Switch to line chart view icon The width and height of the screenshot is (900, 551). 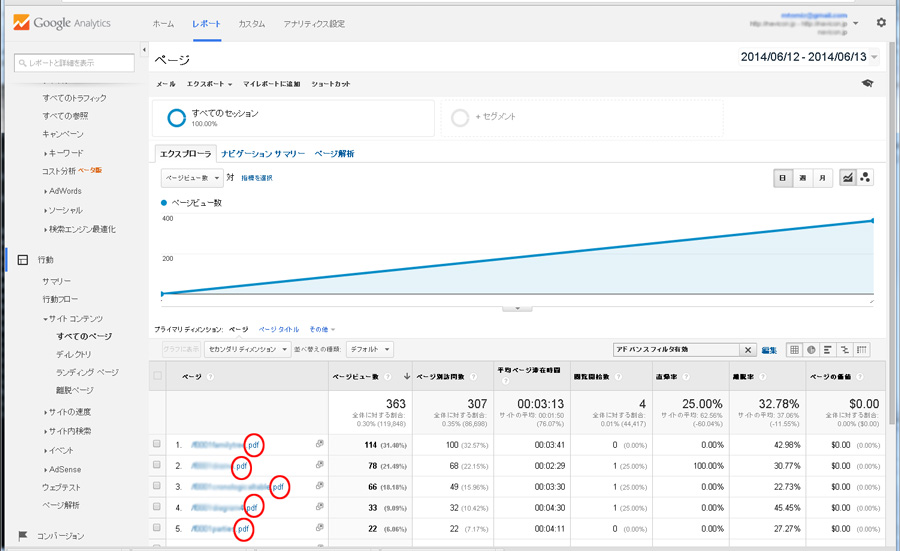pos(848,177)
